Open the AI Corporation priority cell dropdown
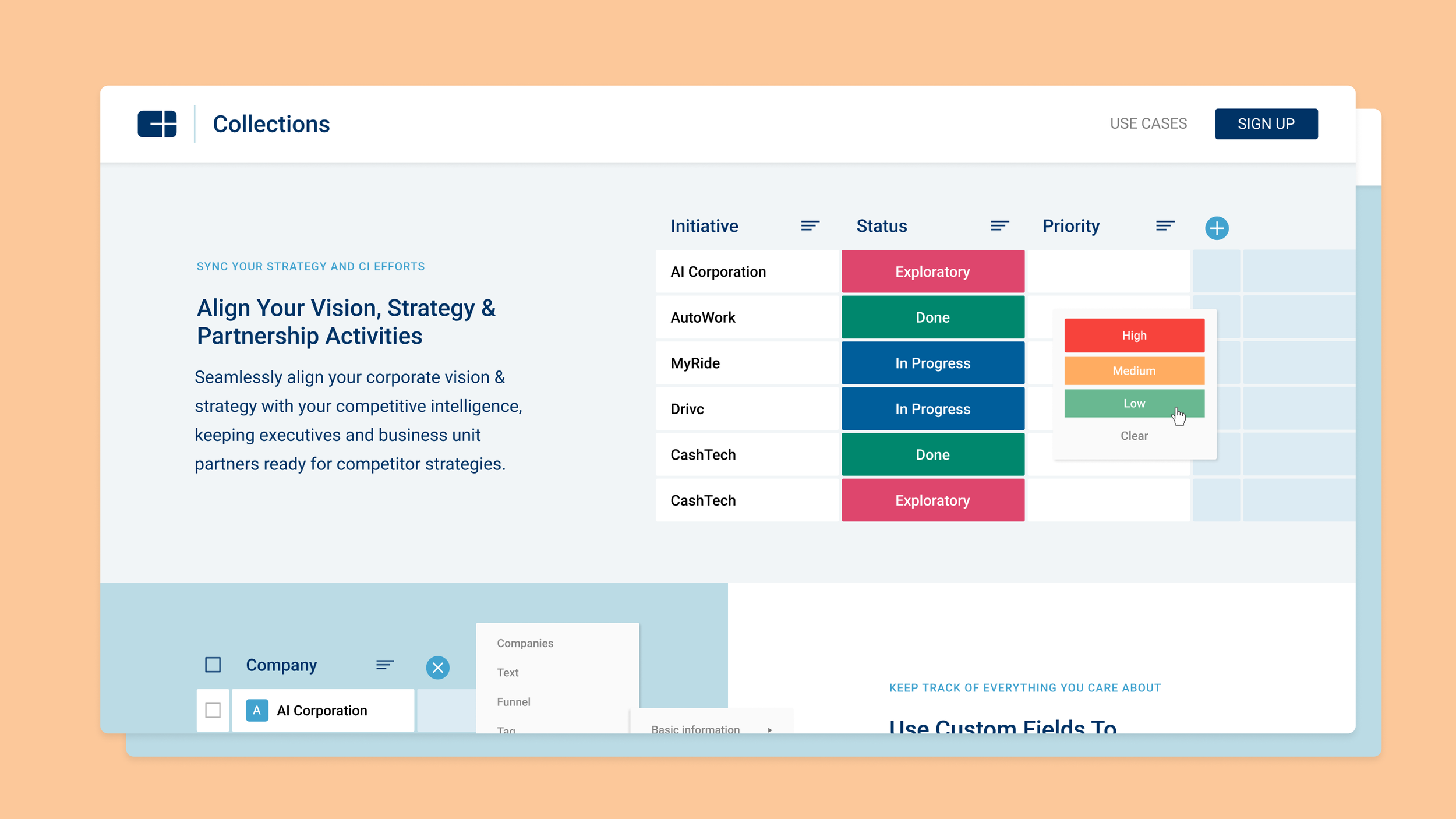Viewport: 1456px width, 819px height. [1108, 271]
